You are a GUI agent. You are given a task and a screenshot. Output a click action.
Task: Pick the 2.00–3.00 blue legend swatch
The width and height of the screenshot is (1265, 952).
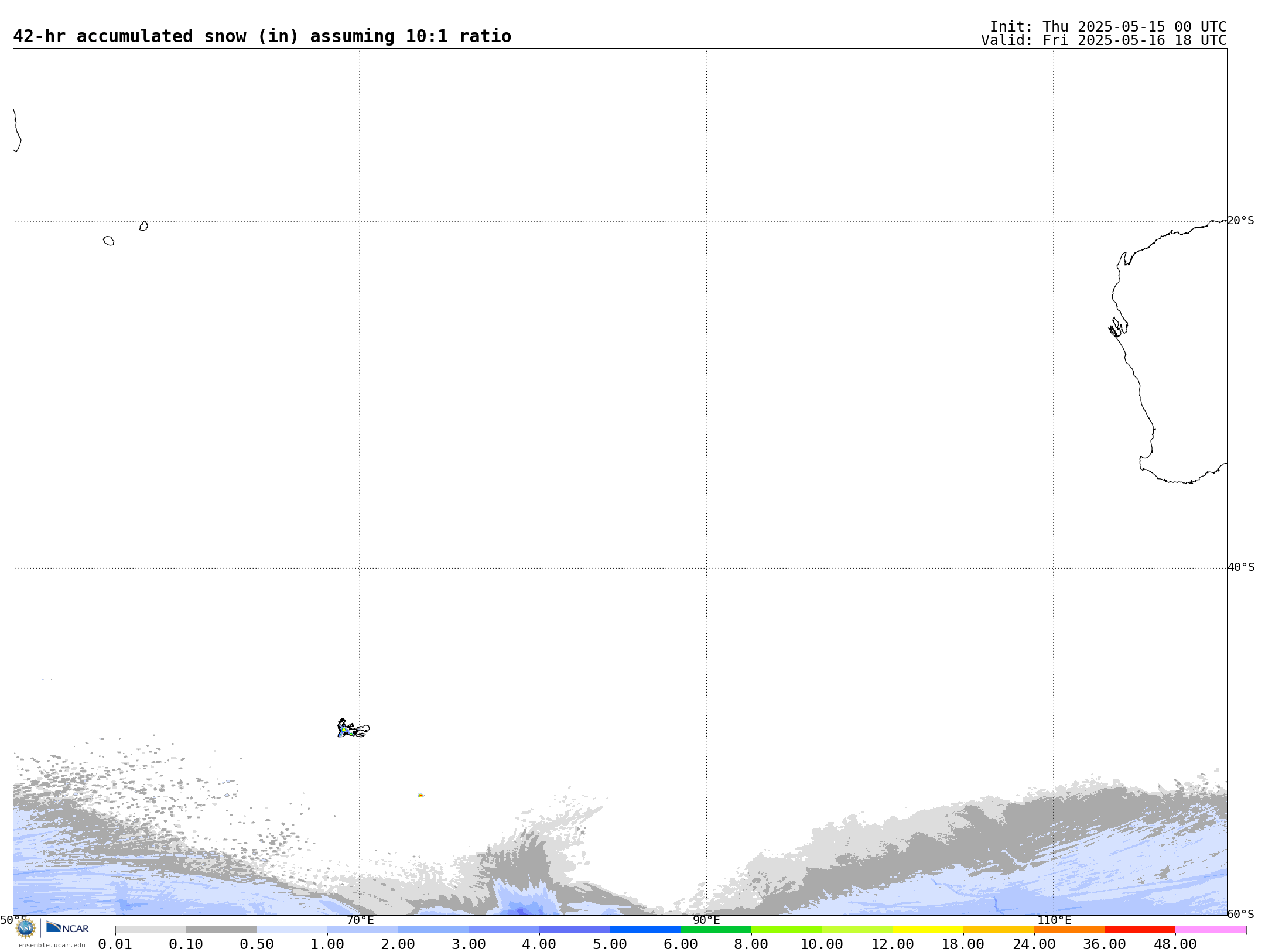(433, 930)
